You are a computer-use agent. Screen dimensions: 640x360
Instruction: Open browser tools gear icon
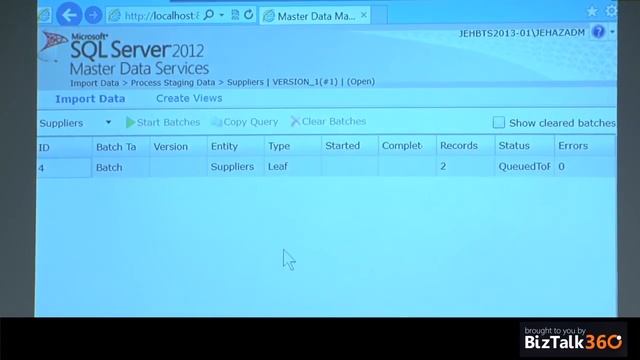(611, 11)
